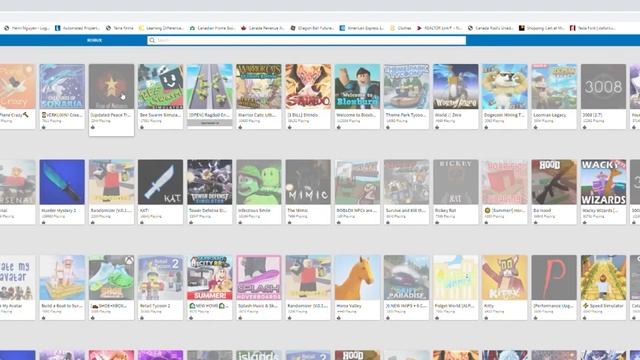The width and height of the screenshot is (640, 360).
Task: Open the Dragon Ball bookmark
Action: [312, 28]
